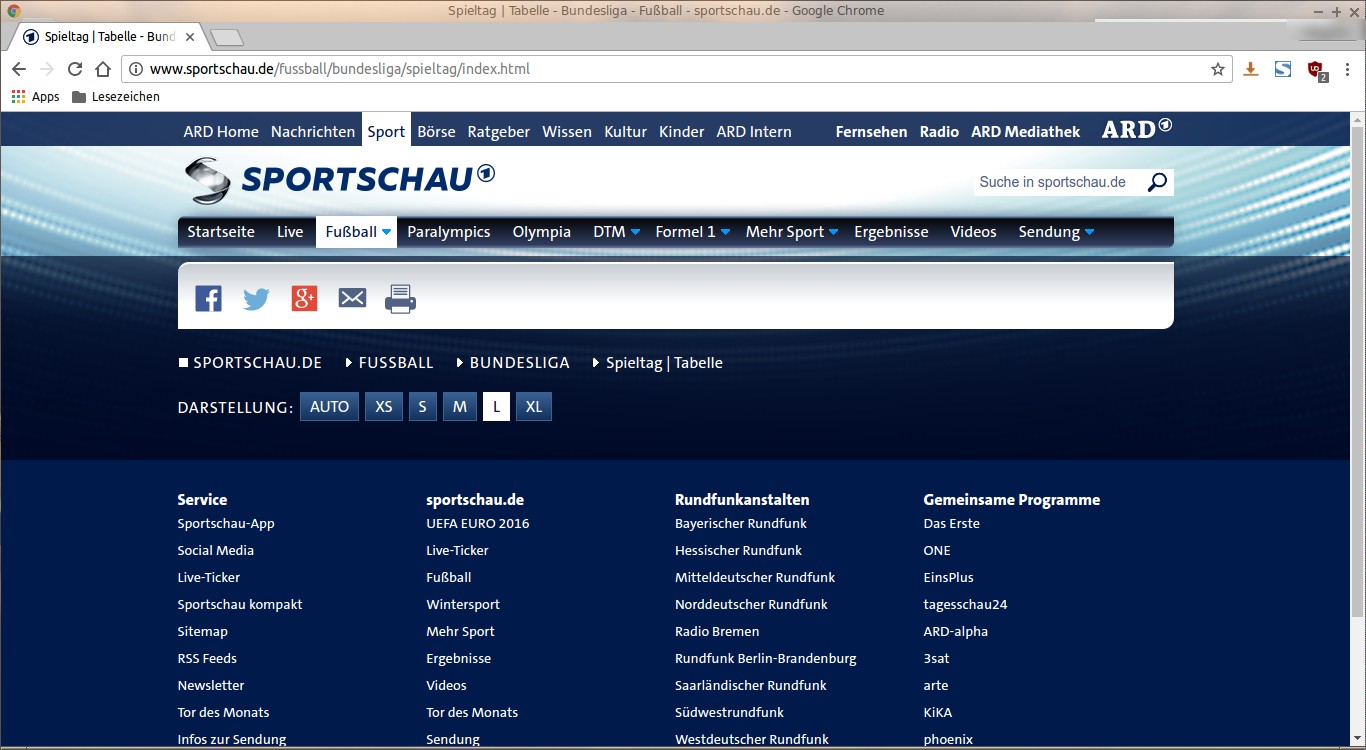
Task: Print the page using printer icon
Action: coord(400,298)
